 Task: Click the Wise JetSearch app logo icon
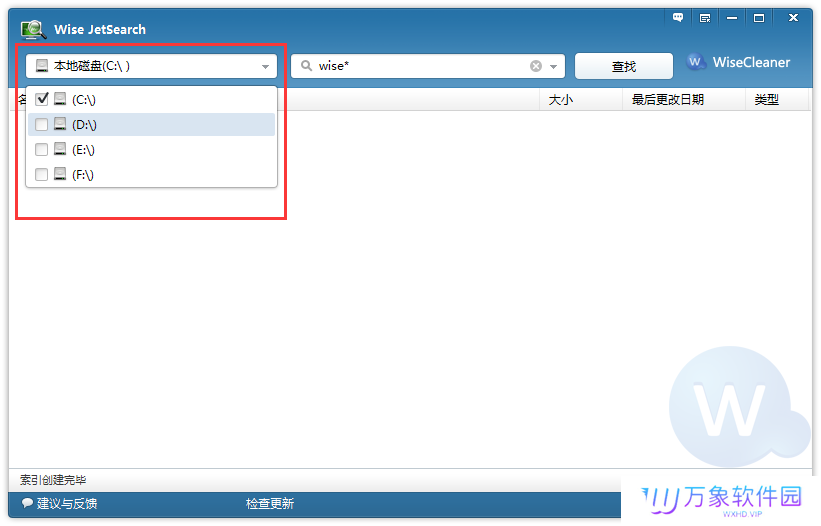tap(33, 29)
